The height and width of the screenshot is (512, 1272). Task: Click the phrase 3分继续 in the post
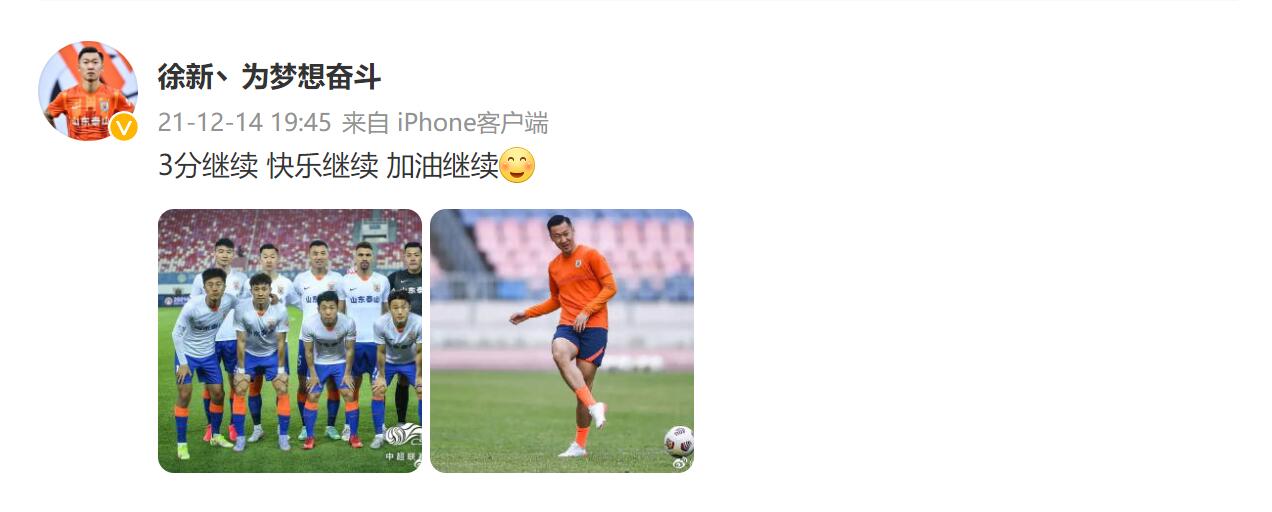click(208, 166)
